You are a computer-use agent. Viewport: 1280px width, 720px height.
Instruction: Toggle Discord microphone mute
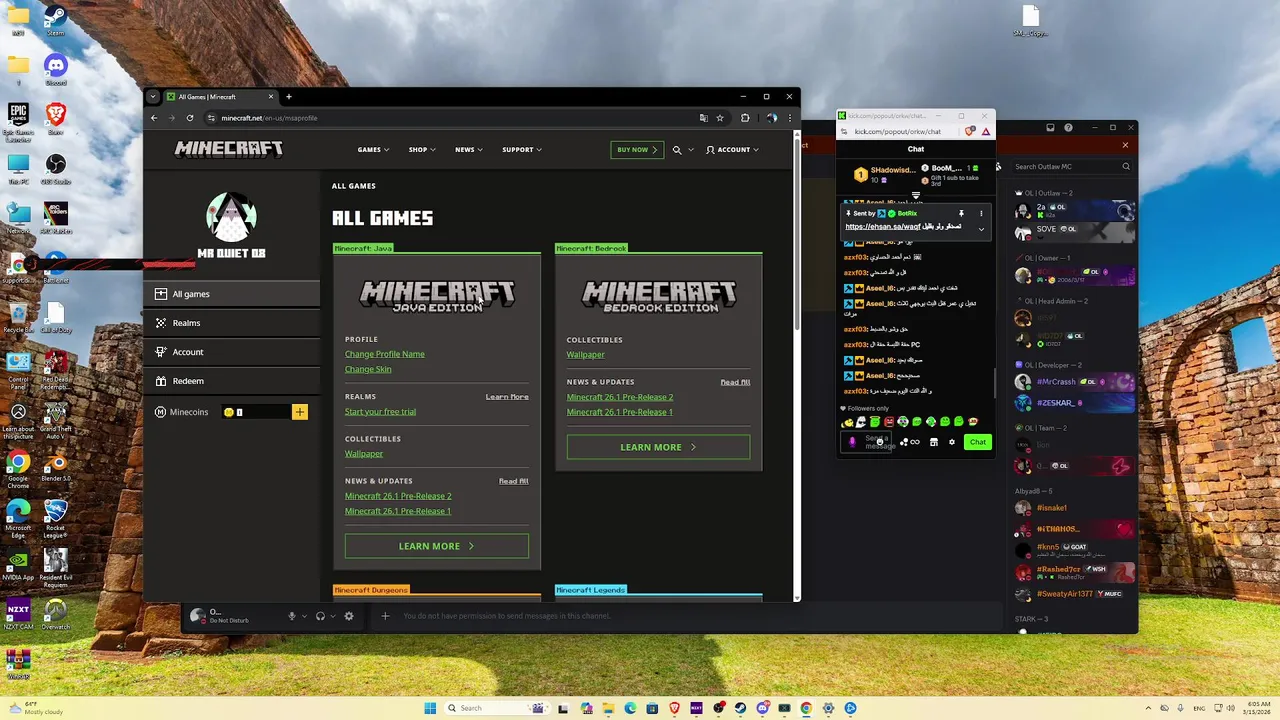[x=292, y=616]
